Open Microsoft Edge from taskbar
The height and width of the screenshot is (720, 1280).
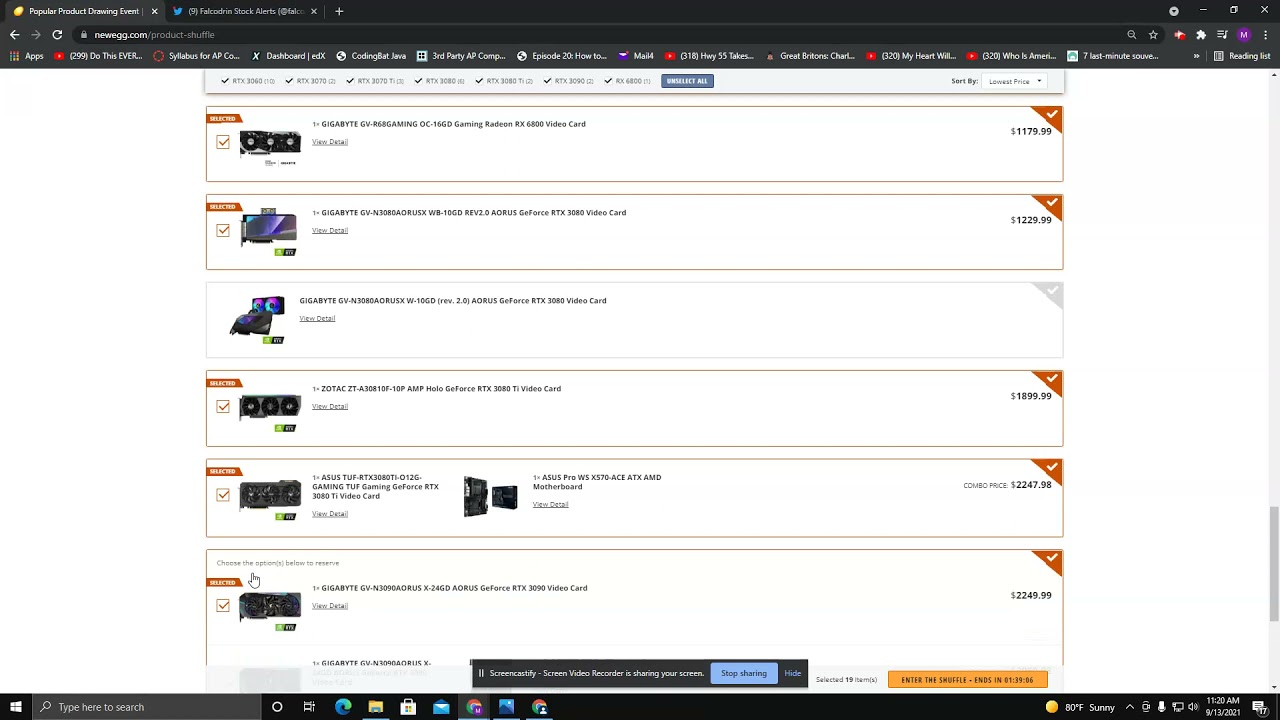(x=343, y=707)
